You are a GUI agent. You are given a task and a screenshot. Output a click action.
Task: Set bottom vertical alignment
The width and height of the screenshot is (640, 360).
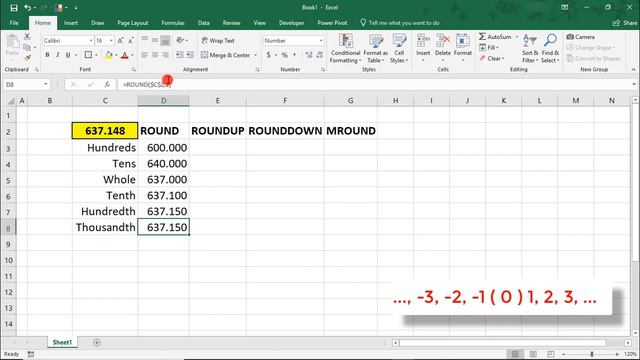pos(165,40)
